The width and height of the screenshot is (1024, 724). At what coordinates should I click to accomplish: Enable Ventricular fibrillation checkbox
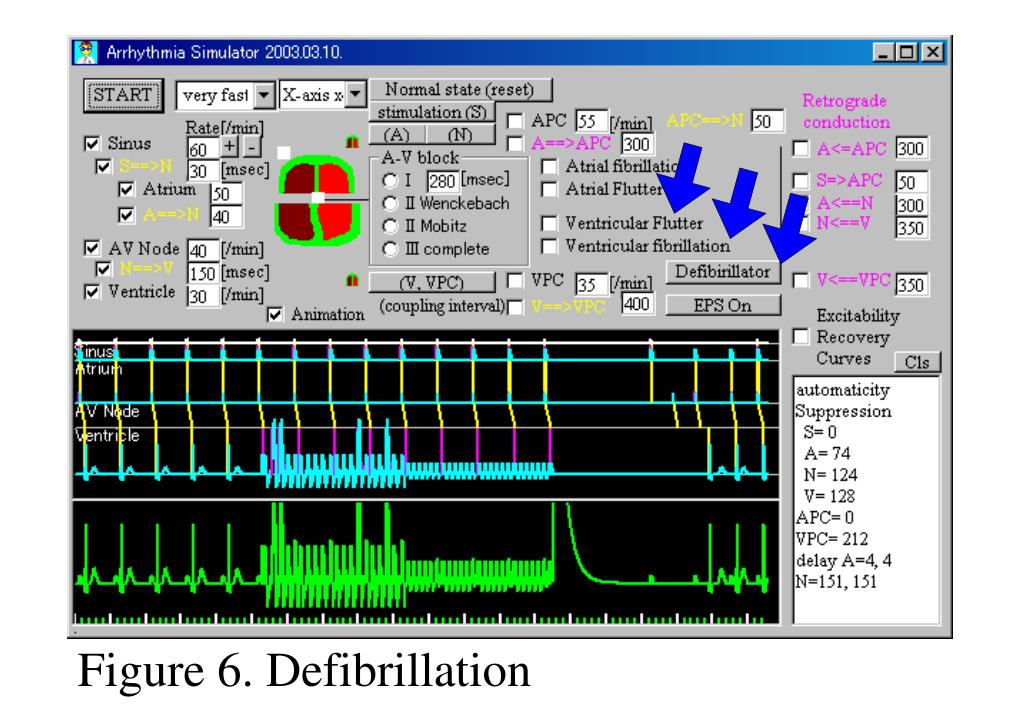[x=549, y=246]
